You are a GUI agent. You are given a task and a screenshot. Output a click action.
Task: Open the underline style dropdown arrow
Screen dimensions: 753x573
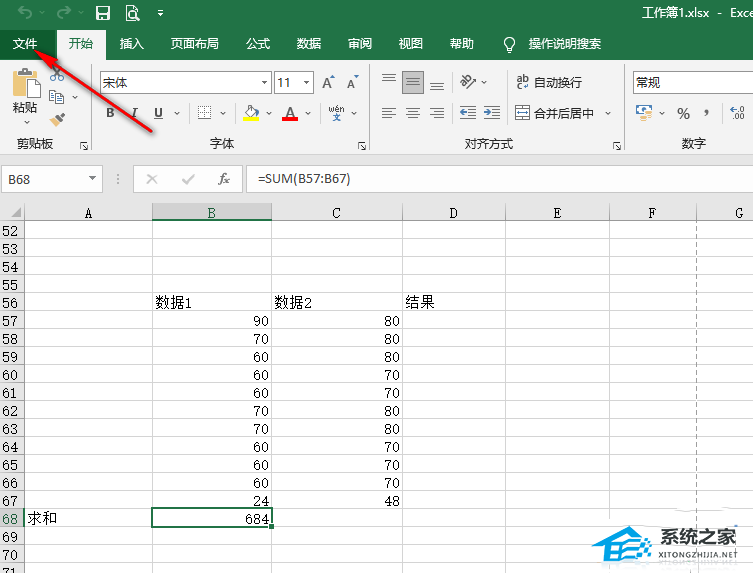(177, 113)
